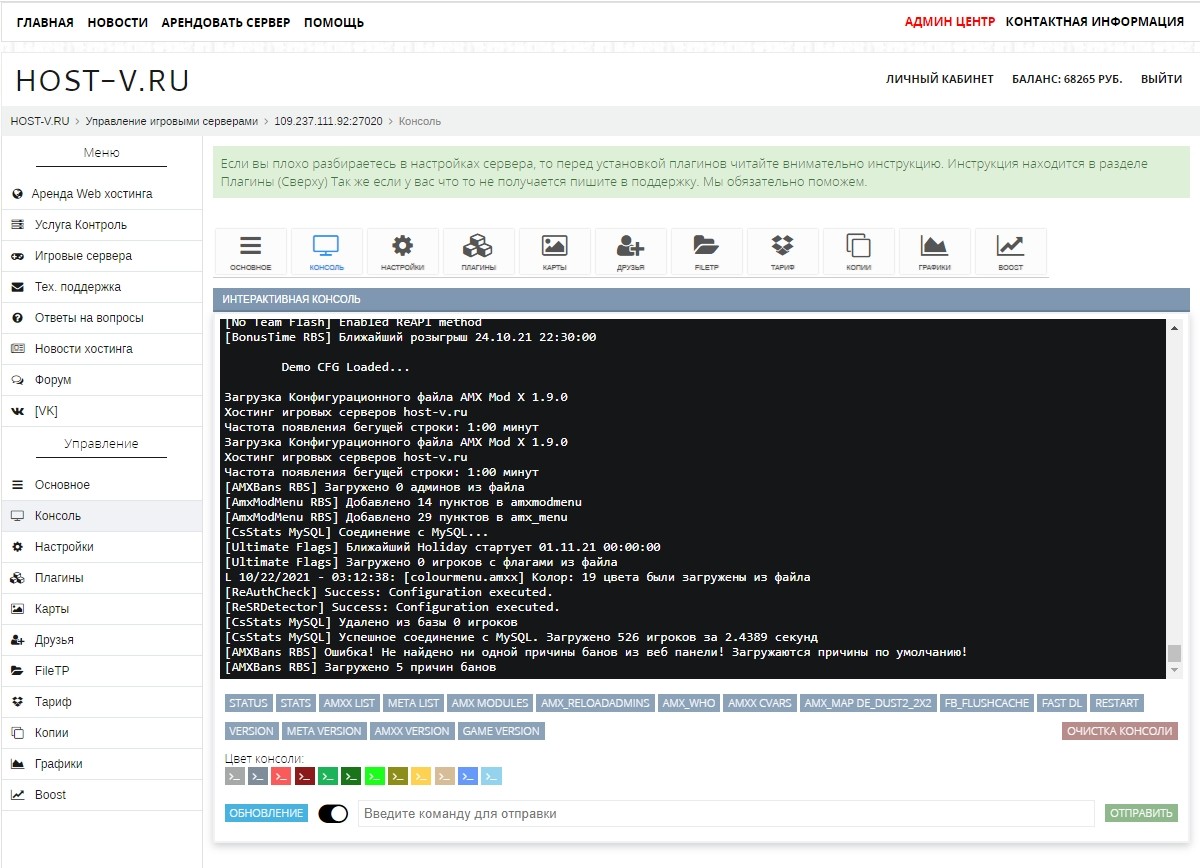This screenshot has height=868, width=1200.
Task: Click the command input field
Action: tap(726, 814)
